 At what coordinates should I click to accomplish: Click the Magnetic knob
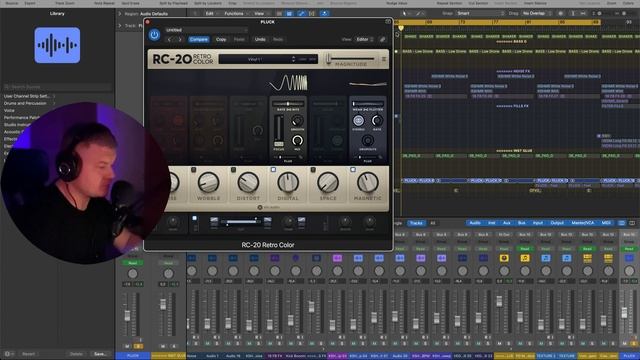pos(368,182)
